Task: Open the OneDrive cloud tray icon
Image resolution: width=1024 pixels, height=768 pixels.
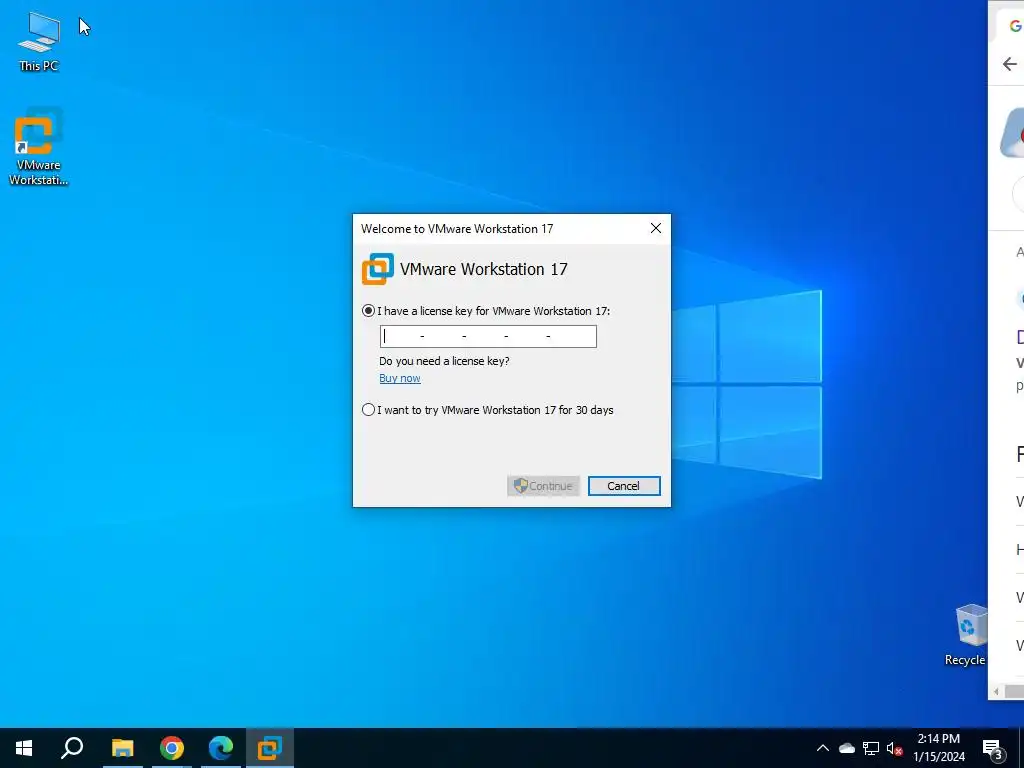Action: click(847, 748)
